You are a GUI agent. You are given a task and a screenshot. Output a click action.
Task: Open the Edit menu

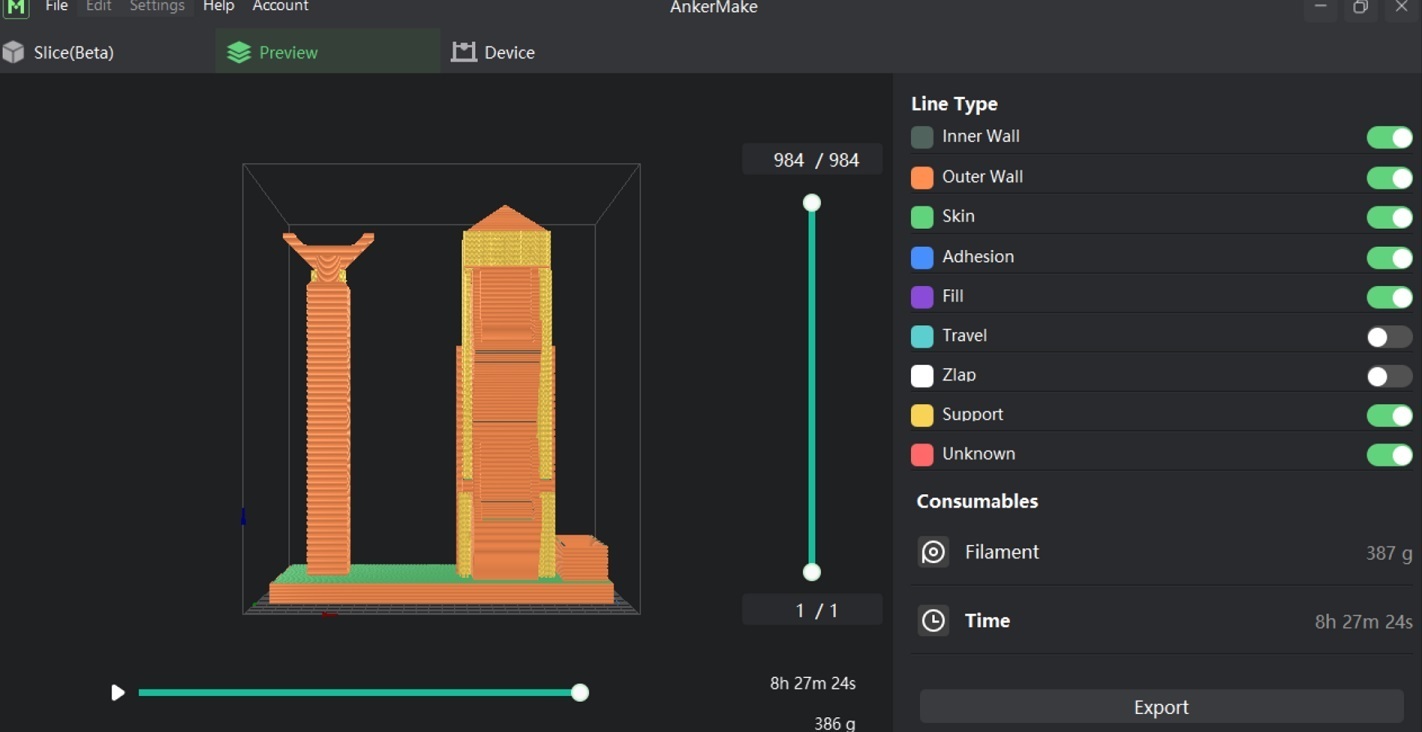point(98,7)
